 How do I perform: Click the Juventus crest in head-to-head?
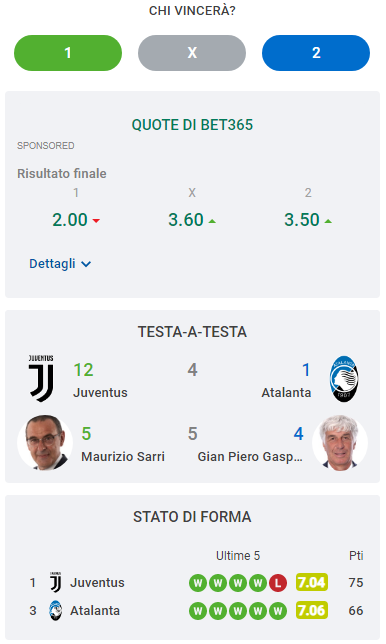click(x=41, y=378)
